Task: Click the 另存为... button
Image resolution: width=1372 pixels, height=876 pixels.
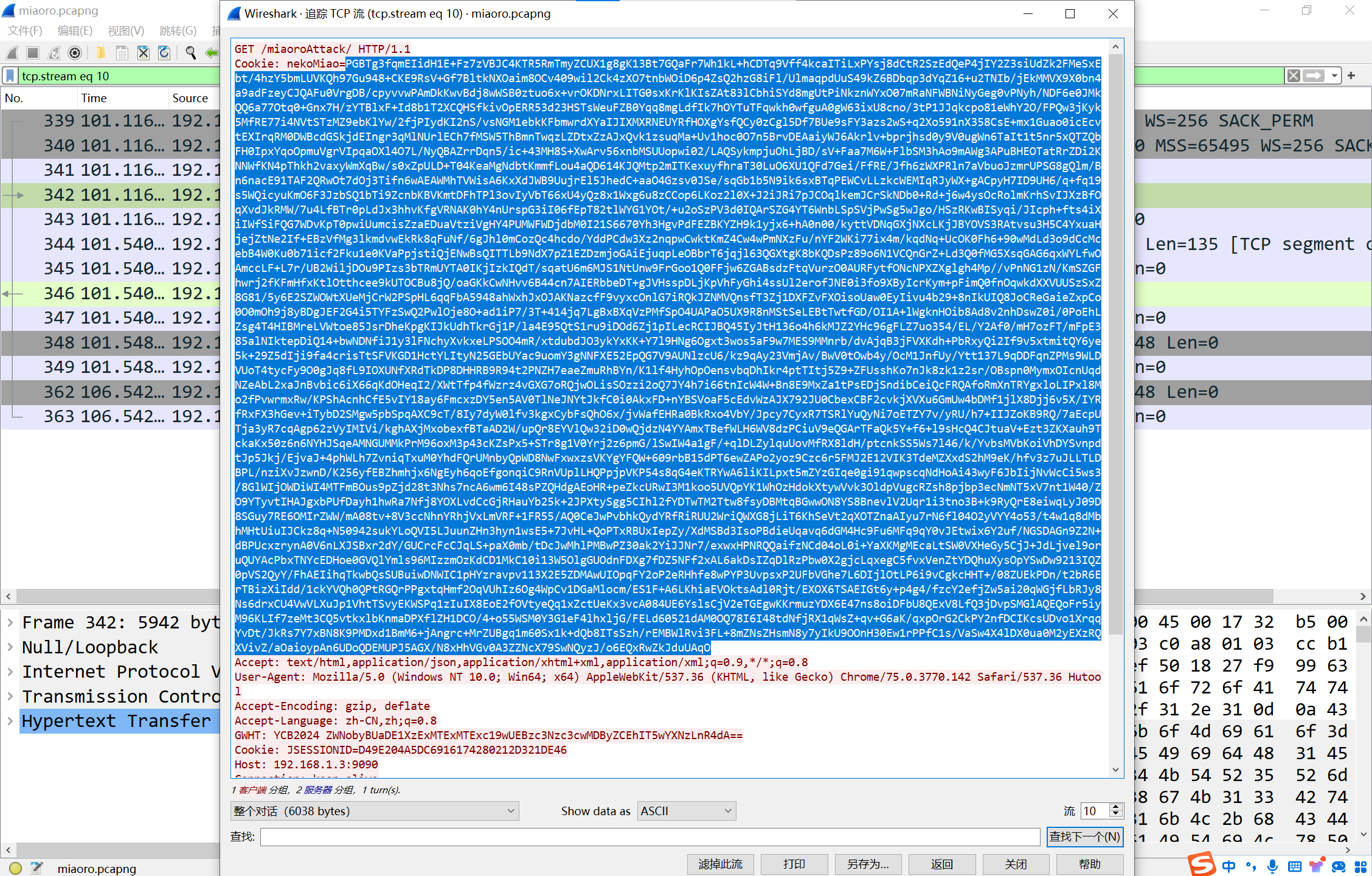Action: pos(868,864)
